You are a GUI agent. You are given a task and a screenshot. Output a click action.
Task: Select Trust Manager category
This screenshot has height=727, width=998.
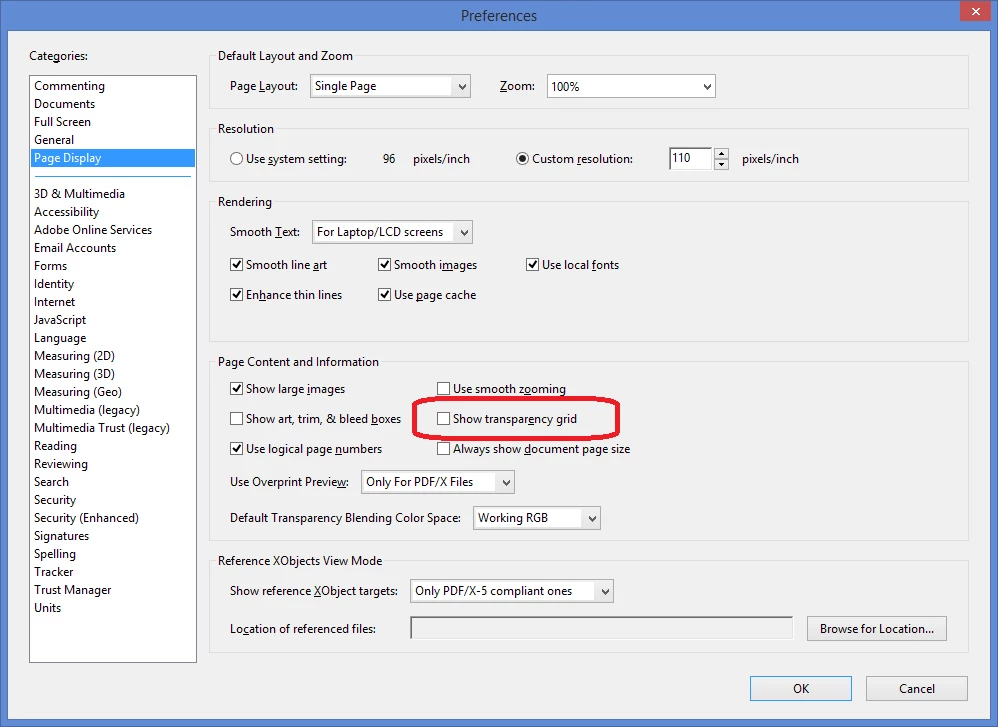tap(73, 590)
